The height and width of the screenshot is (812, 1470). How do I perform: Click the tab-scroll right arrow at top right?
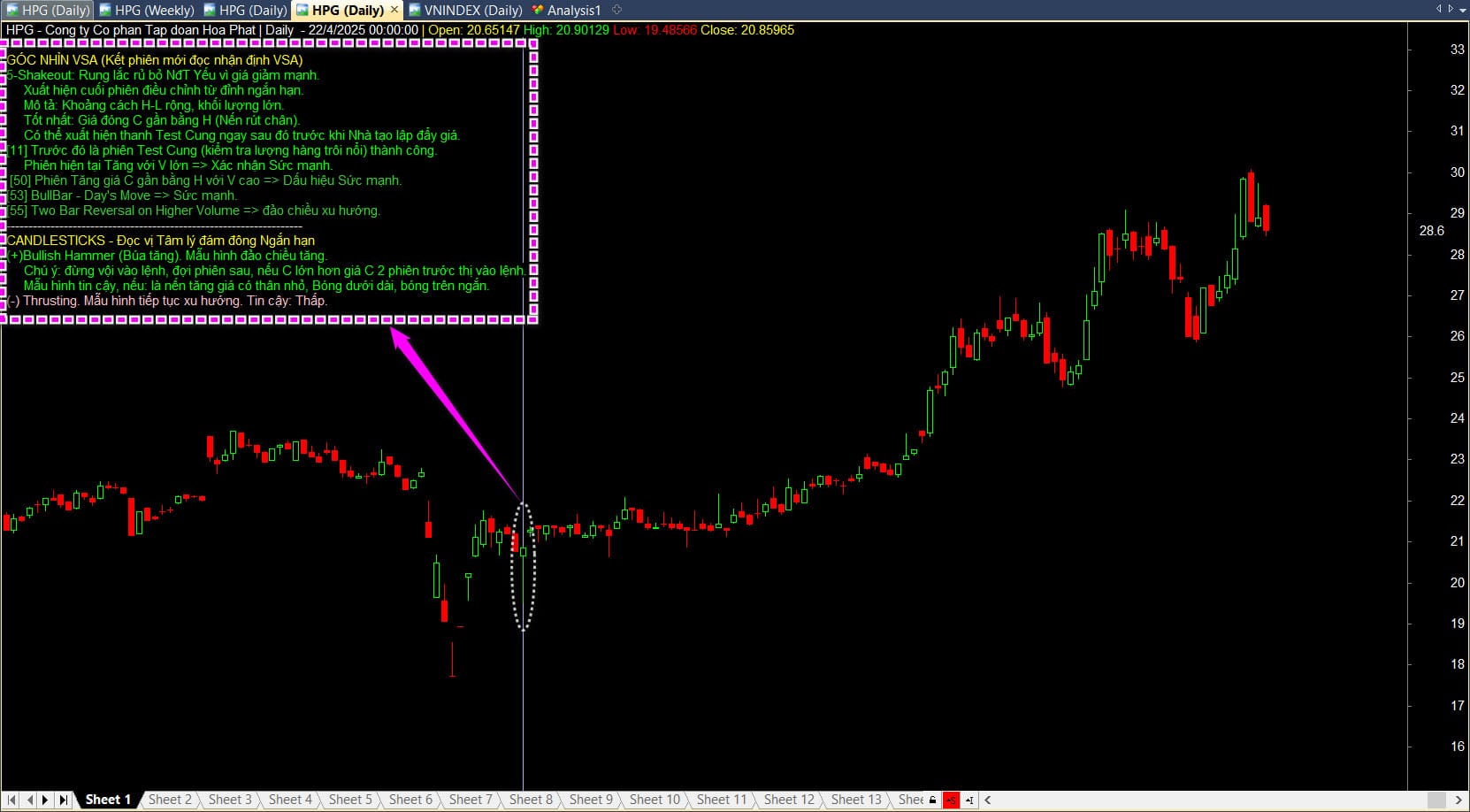pos(1451,9)
